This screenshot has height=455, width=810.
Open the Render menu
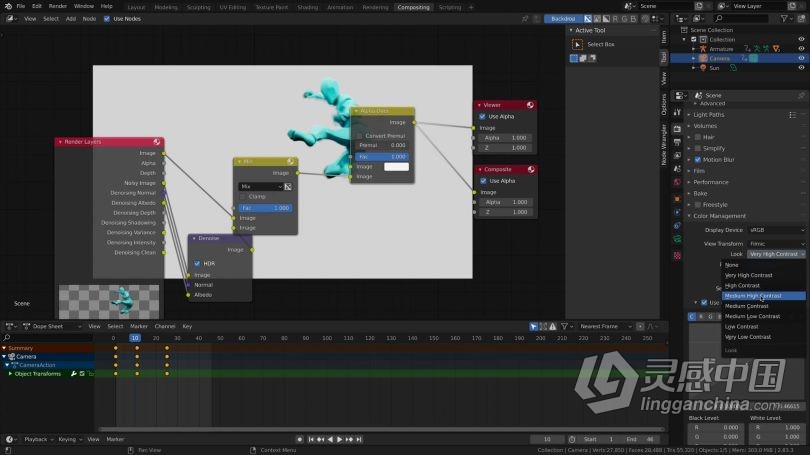(58, 6)
